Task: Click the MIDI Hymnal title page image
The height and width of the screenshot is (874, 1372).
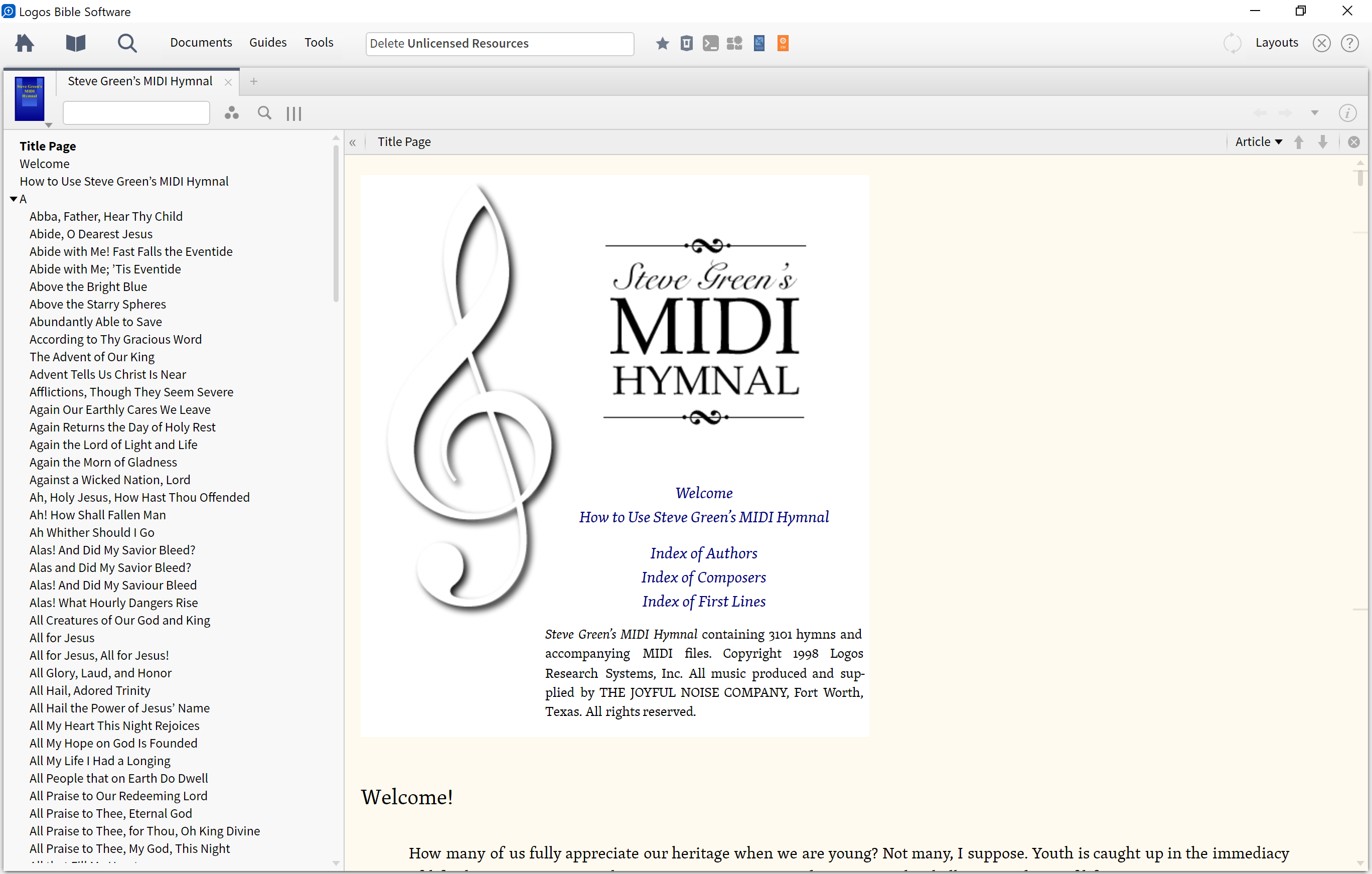Action: (615, 456)
